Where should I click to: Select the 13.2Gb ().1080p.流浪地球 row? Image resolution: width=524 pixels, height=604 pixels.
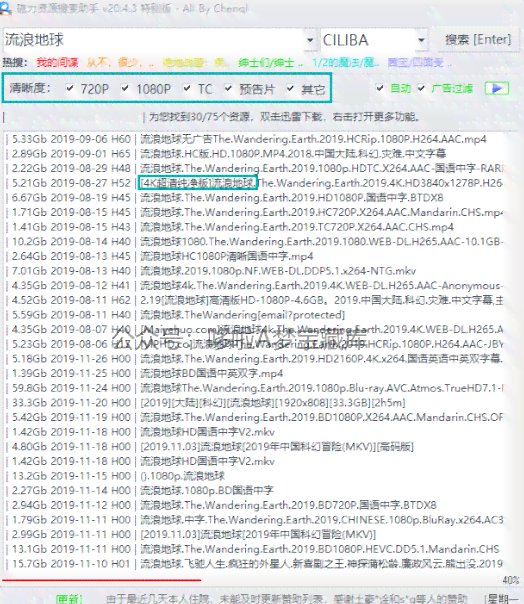(x=254, y=476)
